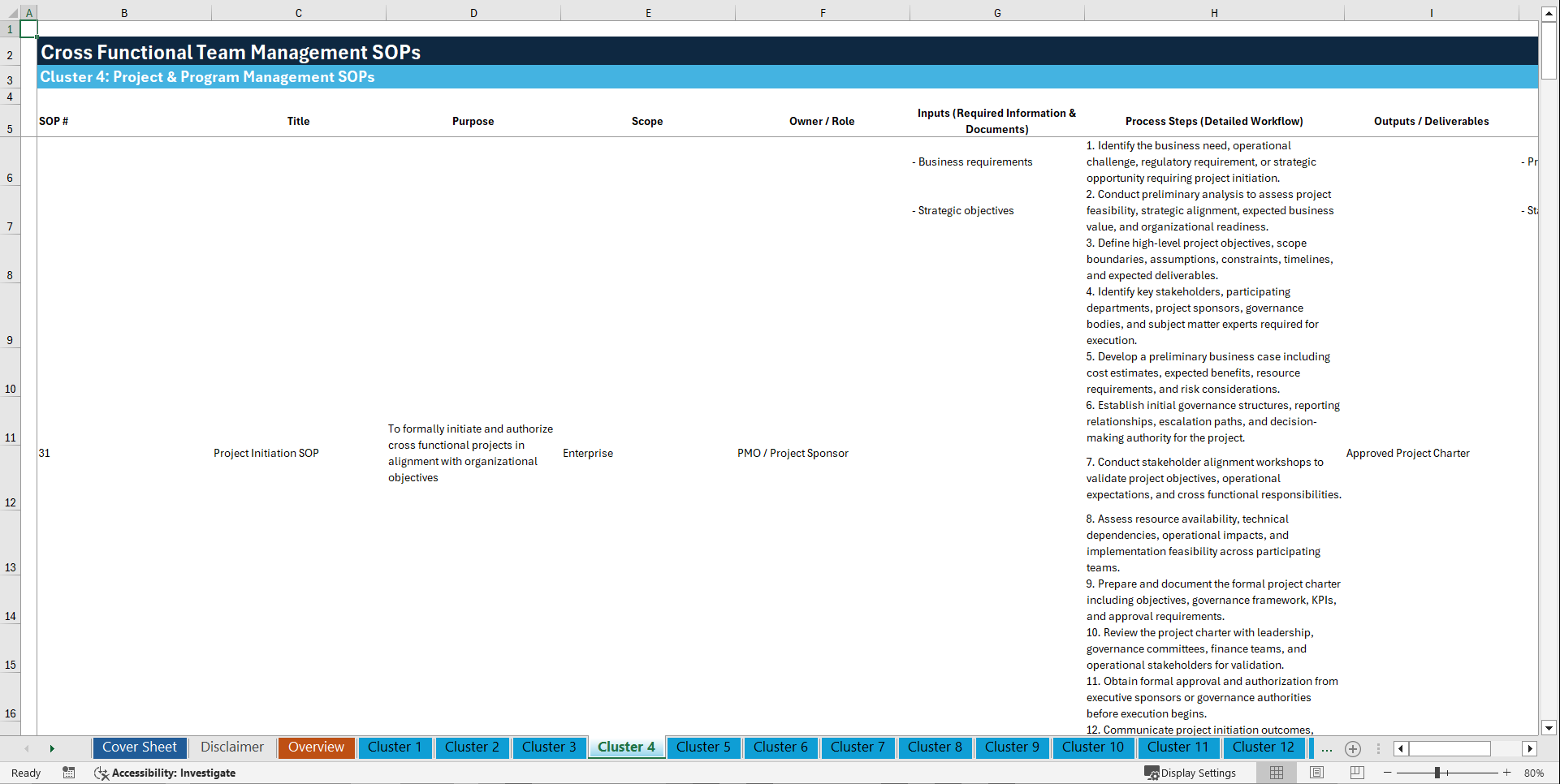Switch to Cluster 1 sheet

[395, 747]
